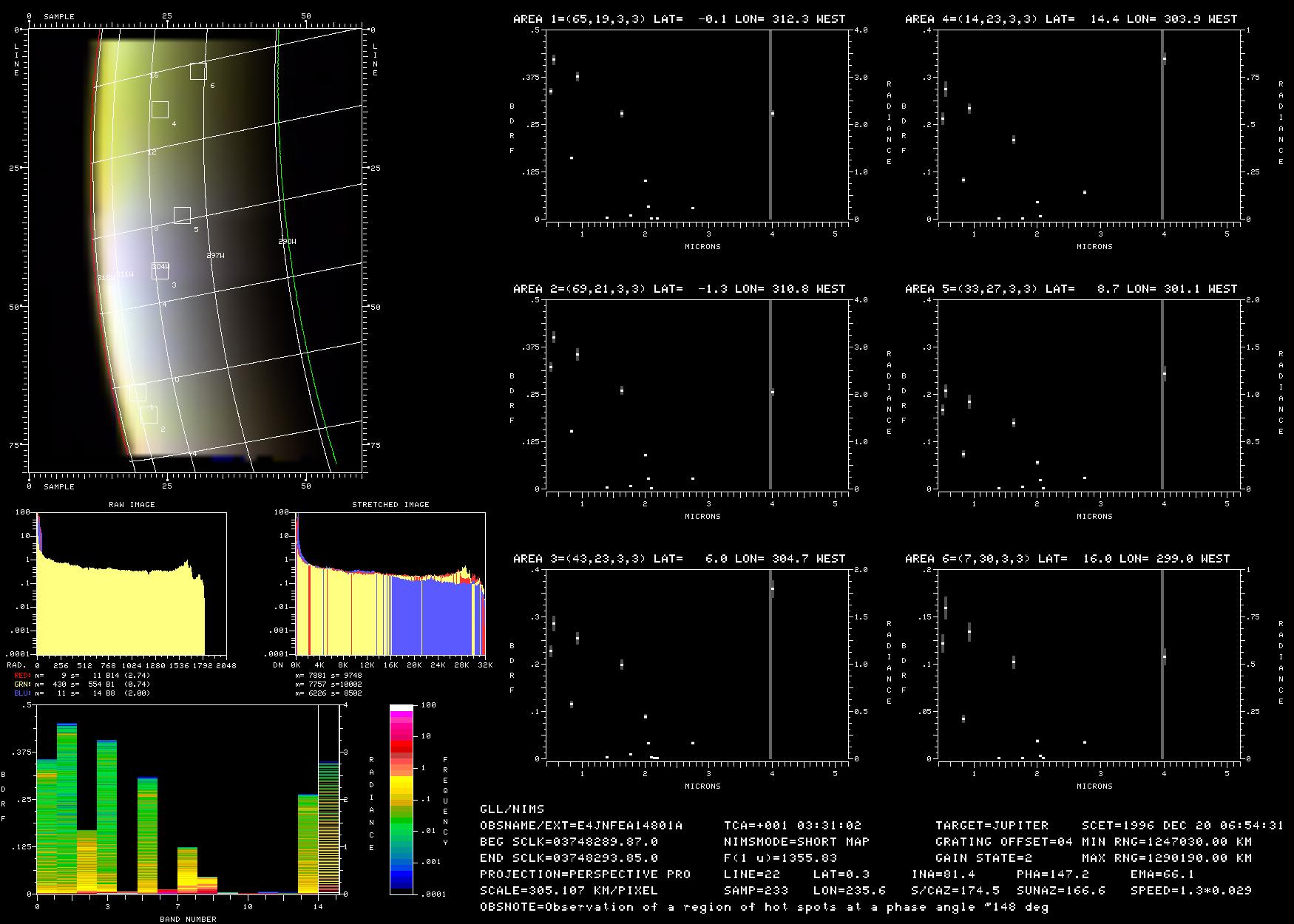
Task: Click the 290W longitude label
Action: point(287,242)
